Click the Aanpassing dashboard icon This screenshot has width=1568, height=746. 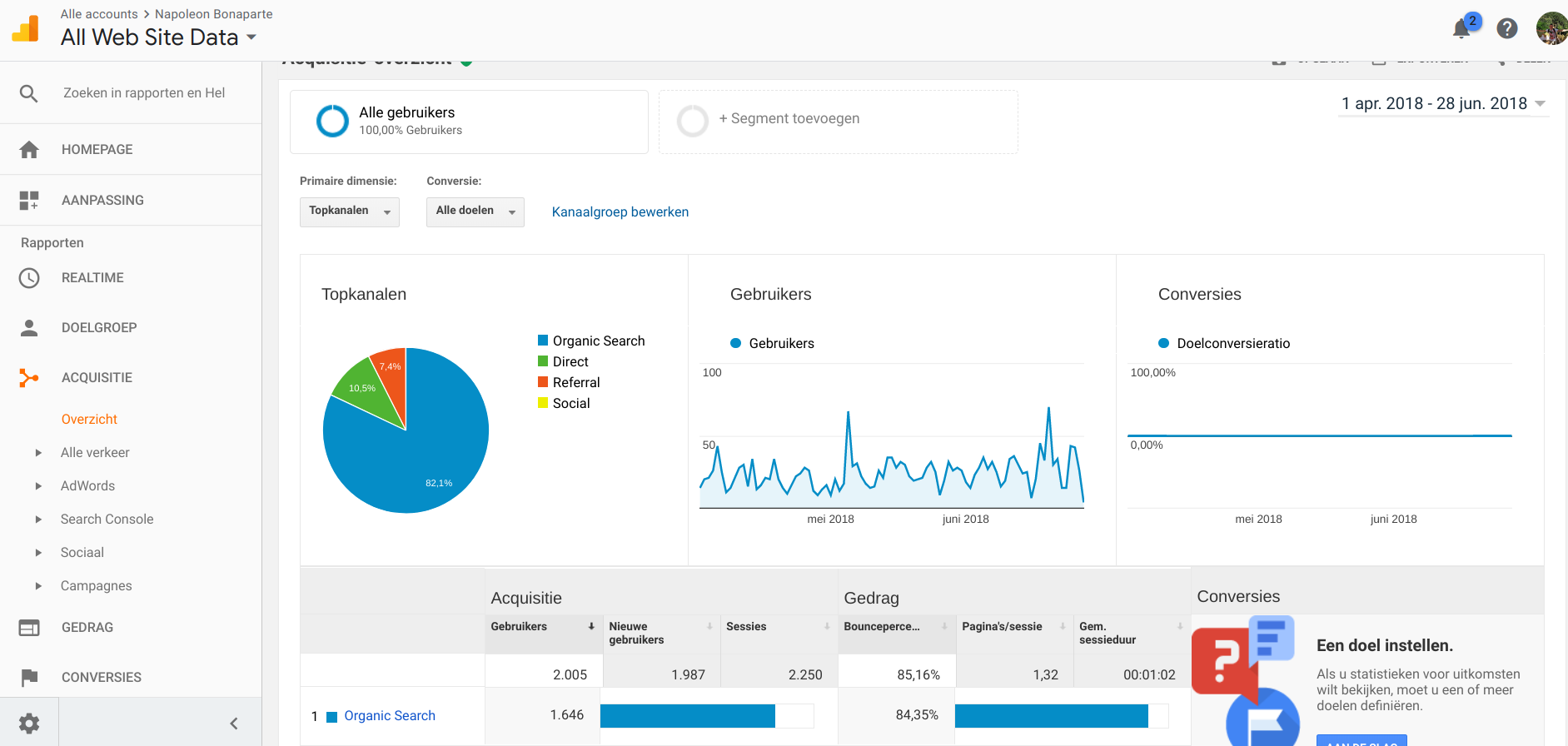click(29, 201)
